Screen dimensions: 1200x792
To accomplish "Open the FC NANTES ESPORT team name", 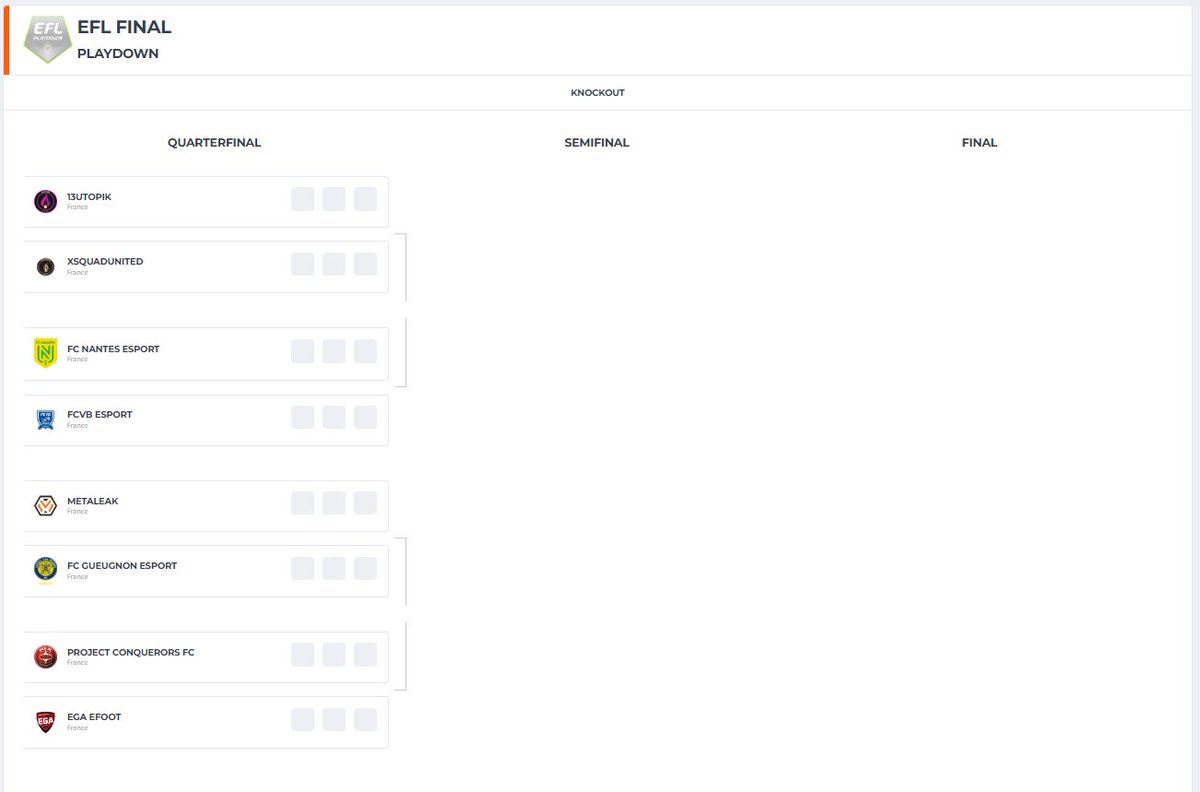I will (113, 349).
